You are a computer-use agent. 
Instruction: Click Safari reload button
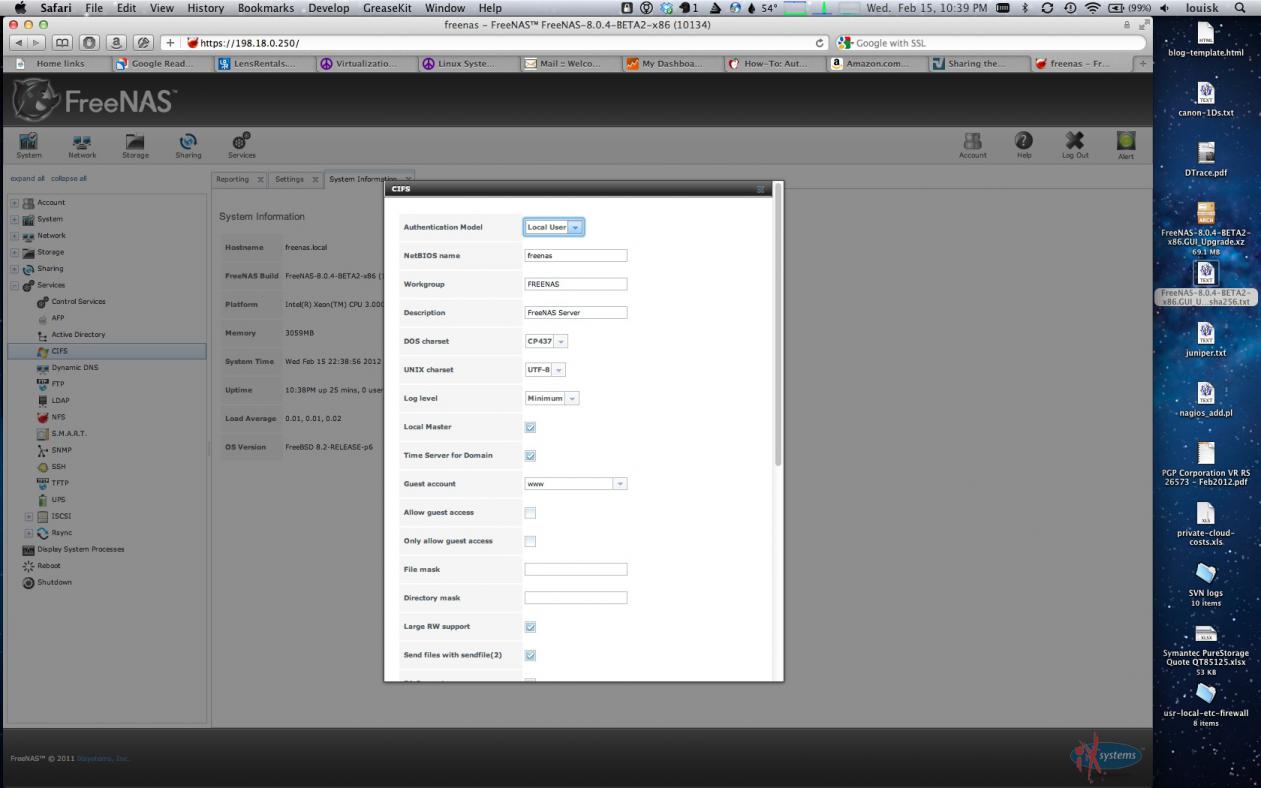[x=821, y=42]
